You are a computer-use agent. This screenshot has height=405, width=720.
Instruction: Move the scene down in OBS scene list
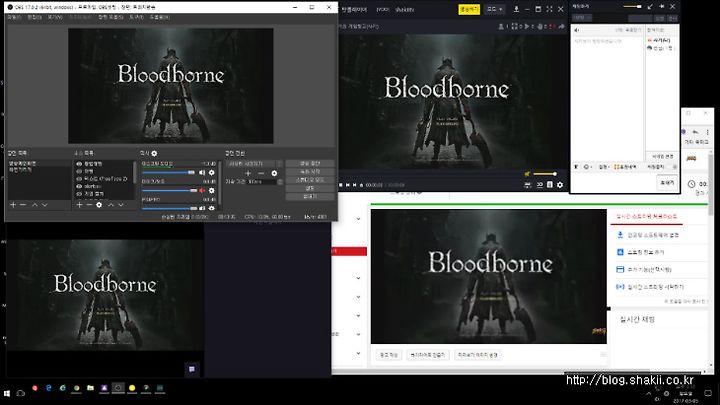coord(45,205)
